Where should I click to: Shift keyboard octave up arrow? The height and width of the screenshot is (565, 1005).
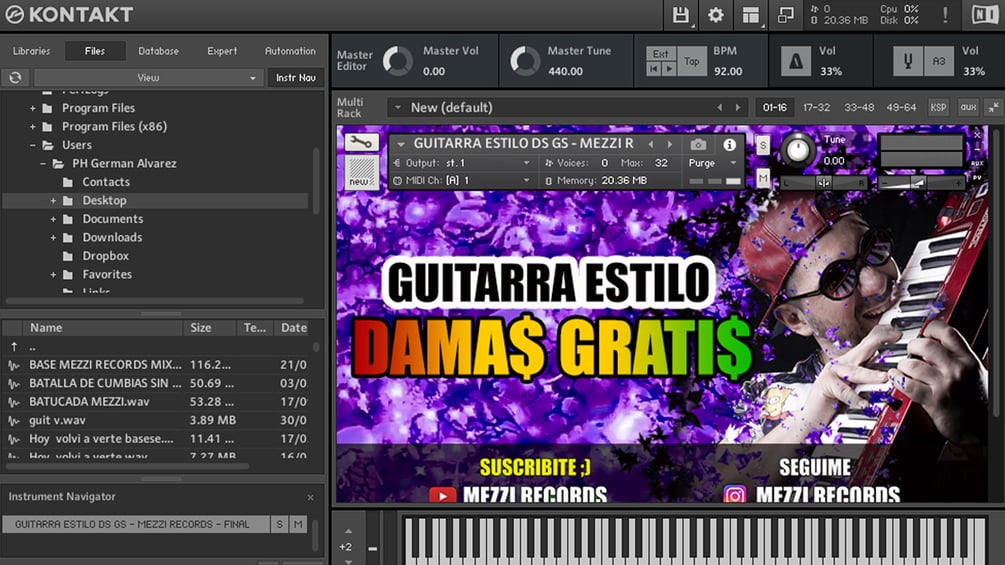[x=348, y=531]
